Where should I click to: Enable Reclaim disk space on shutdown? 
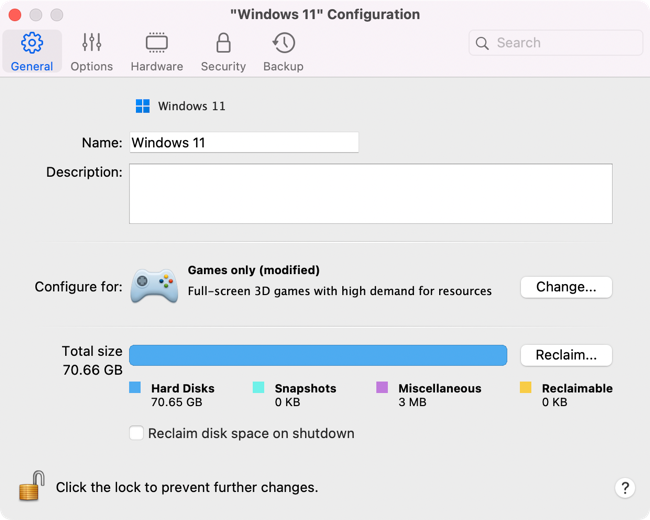point(136,433)
